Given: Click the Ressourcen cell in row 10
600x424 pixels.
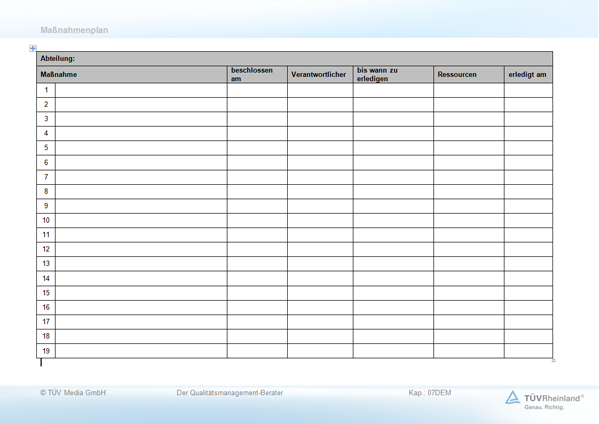Looking at the screenshot, I should (468, 220).
